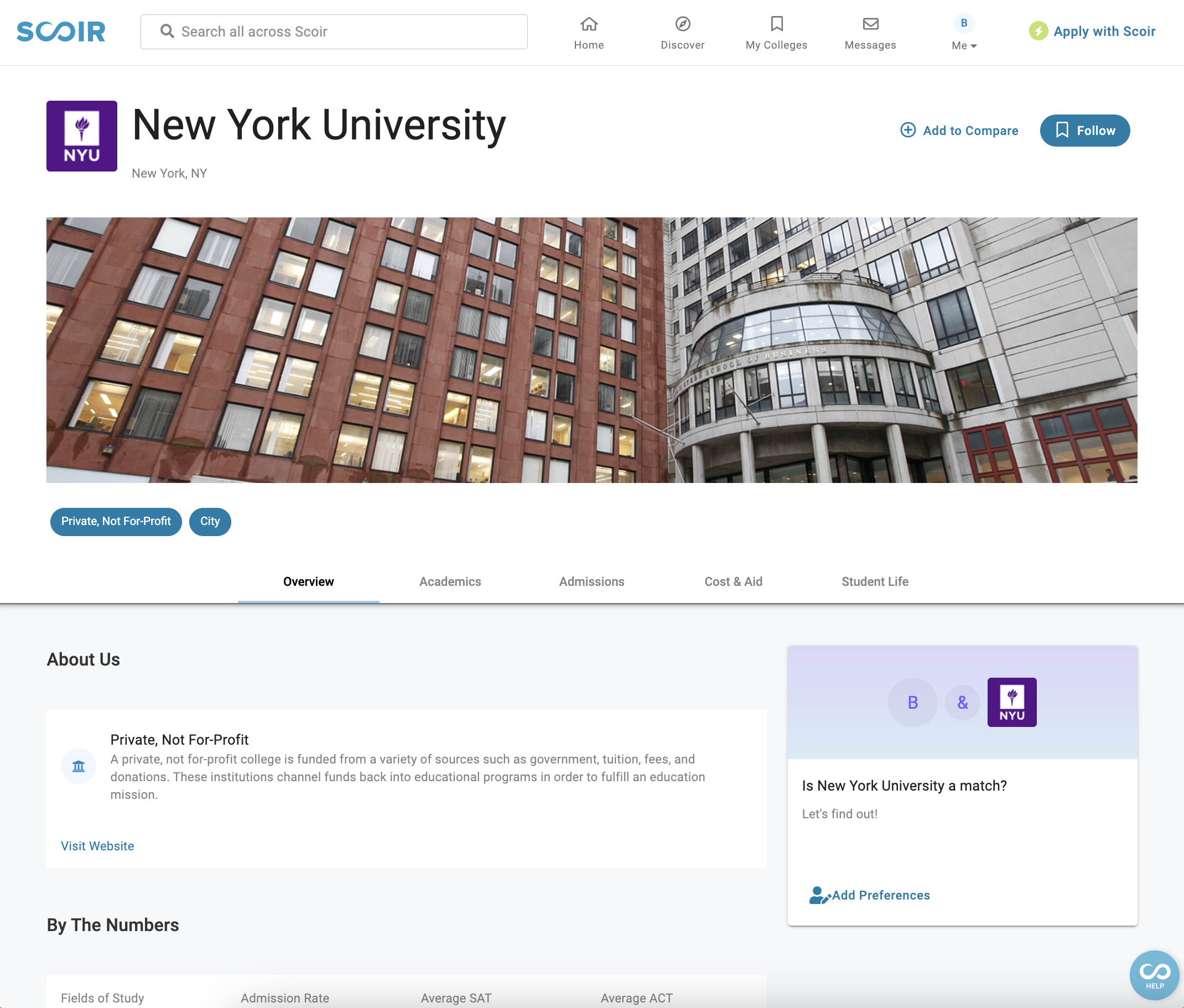Click the B profile avatar in navbar

[964, 23]
